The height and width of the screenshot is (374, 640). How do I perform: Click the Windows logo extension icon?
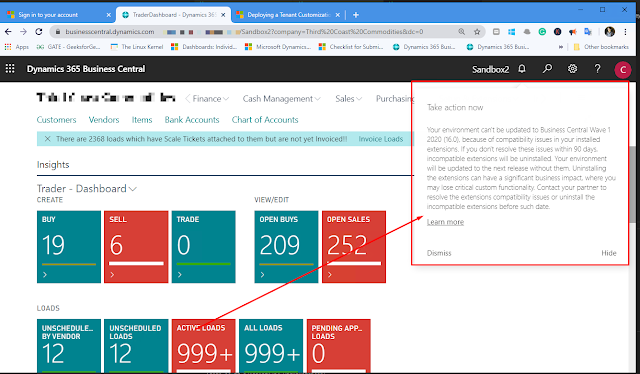tap(511, 31)
